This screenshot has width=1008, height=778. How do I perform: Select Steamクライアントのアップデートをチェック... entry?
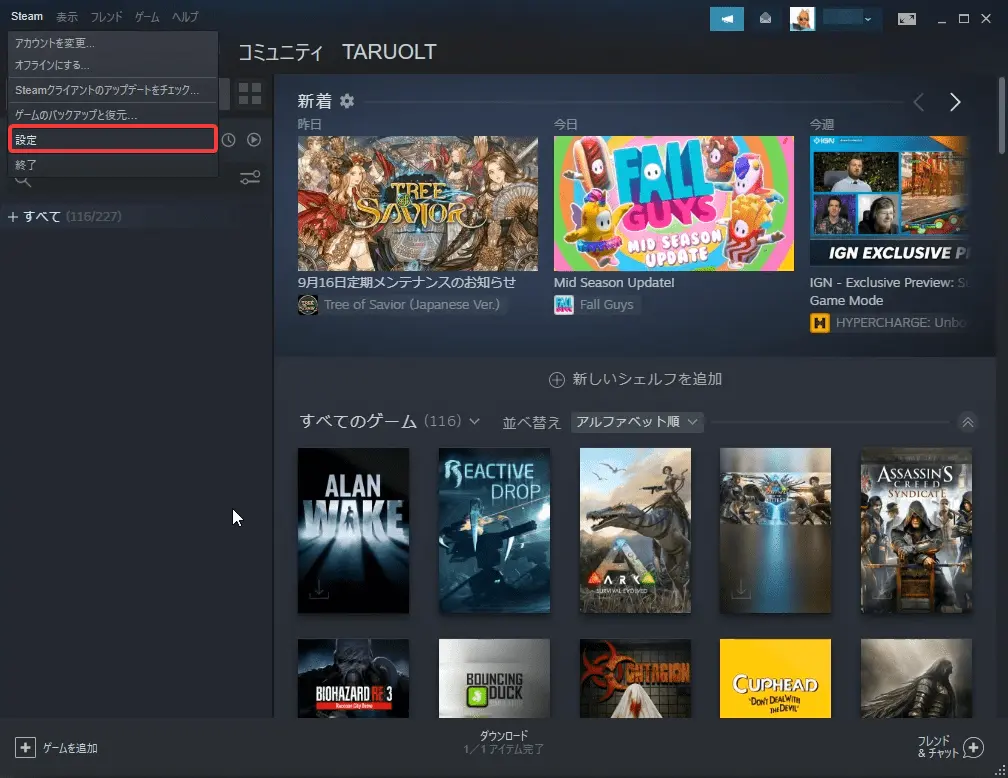point(112,90)
